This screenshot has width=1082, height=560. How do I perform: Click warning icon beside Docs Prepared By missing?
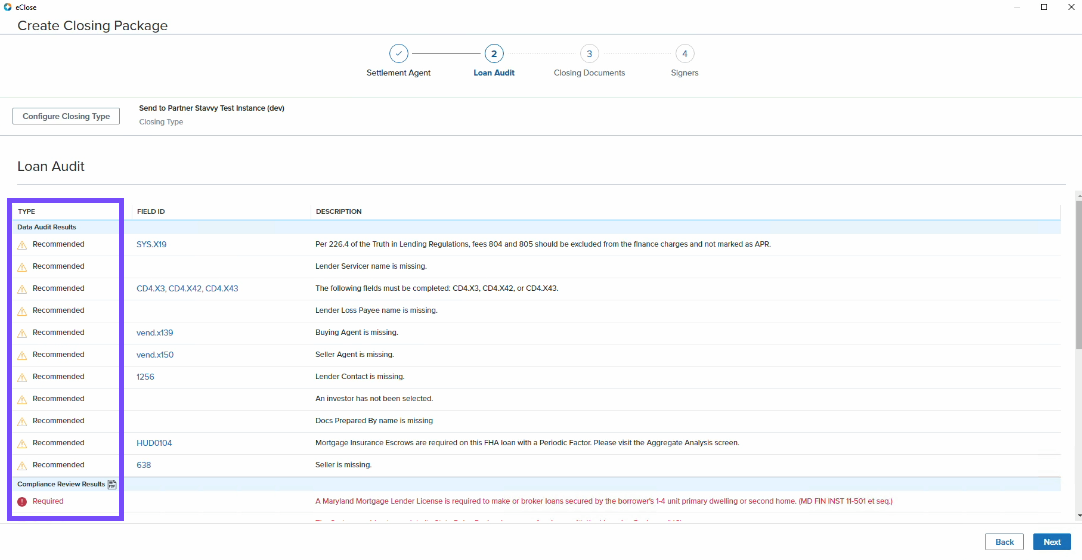(x=22, y=421)
